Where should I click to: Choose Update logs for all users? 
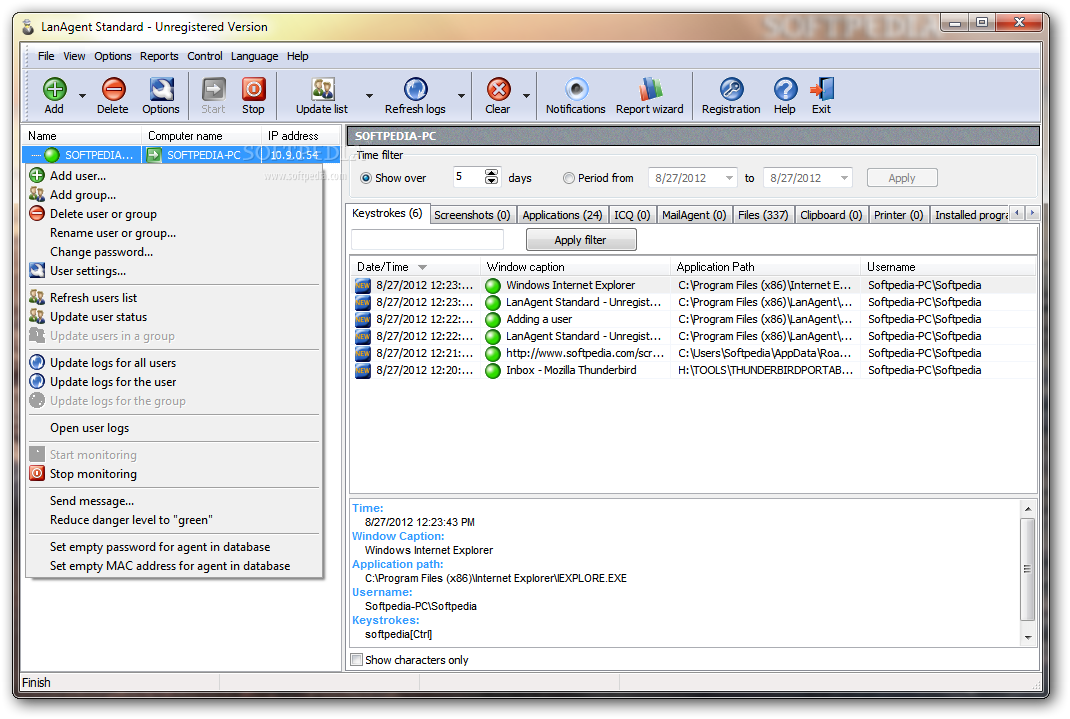pos(113,363)
